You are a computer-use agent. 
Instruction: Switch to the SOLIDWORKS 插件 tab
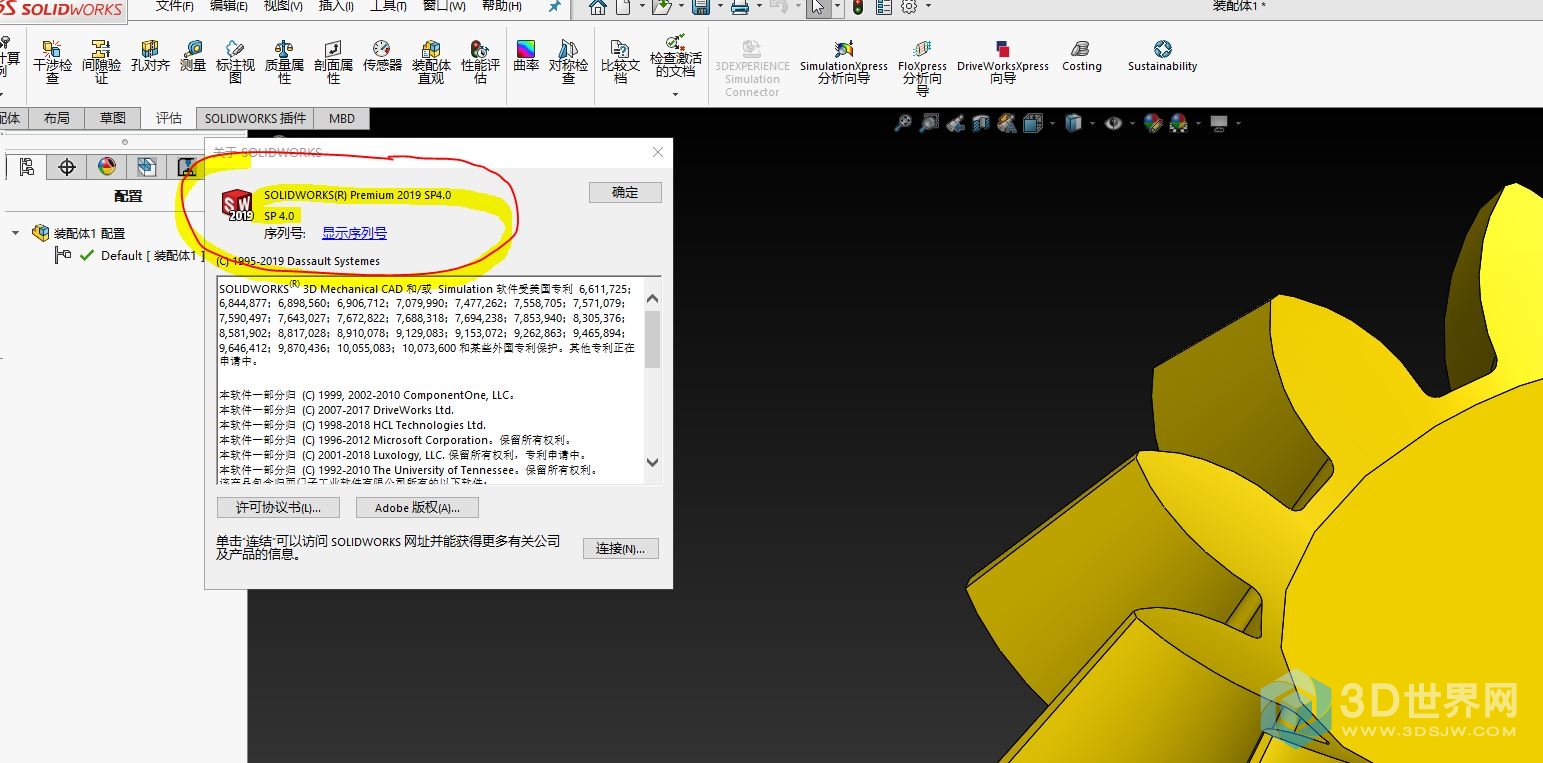pyautogui.click(x=255, y=118)
